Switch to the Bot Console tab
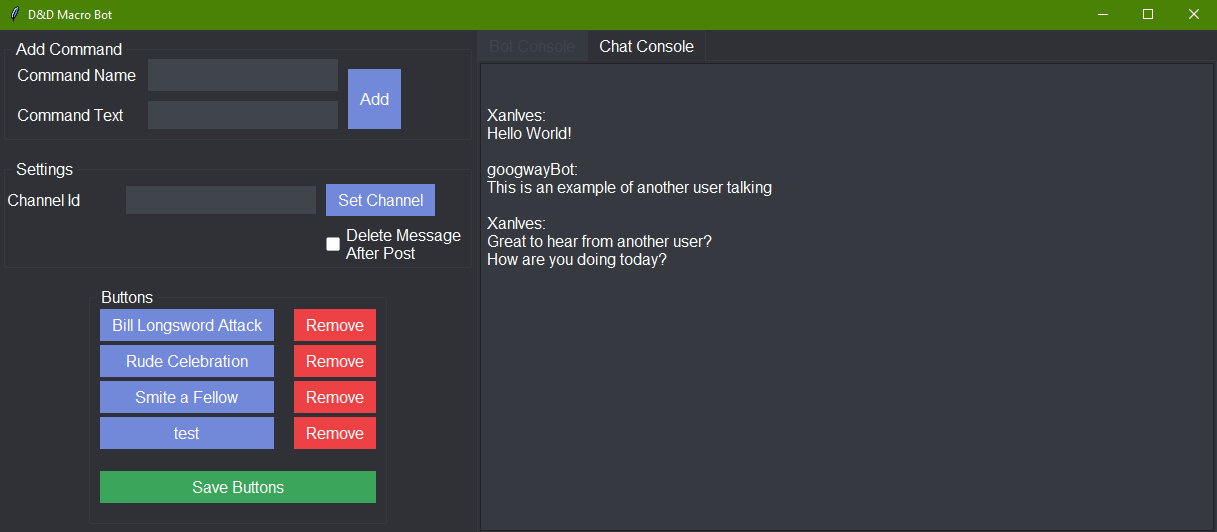Viewport: 1217px width, 532px height. pyautogui.click(x=532, y=46)
